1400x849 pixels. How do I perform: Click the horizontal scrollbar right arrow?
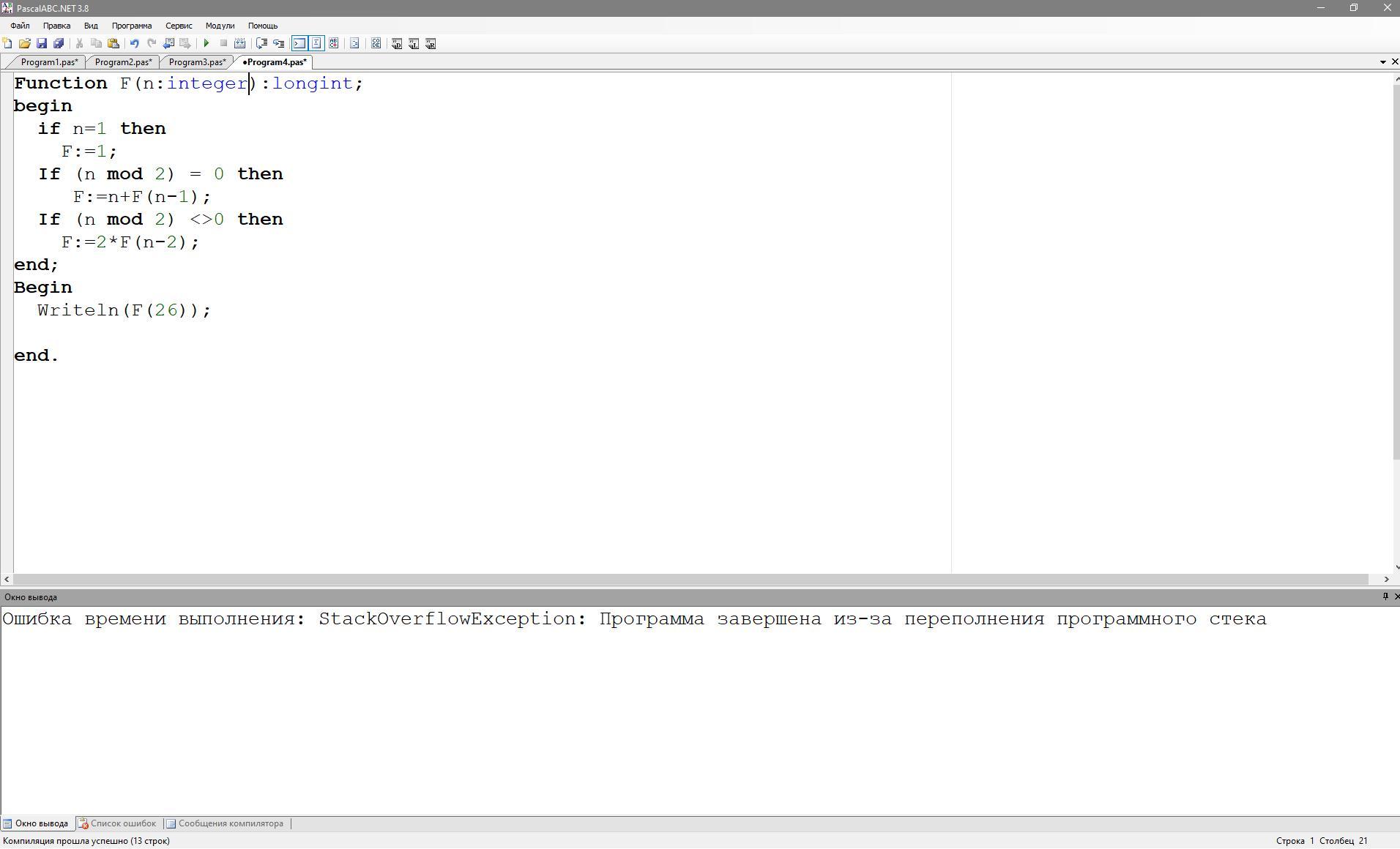[1386, 579]
